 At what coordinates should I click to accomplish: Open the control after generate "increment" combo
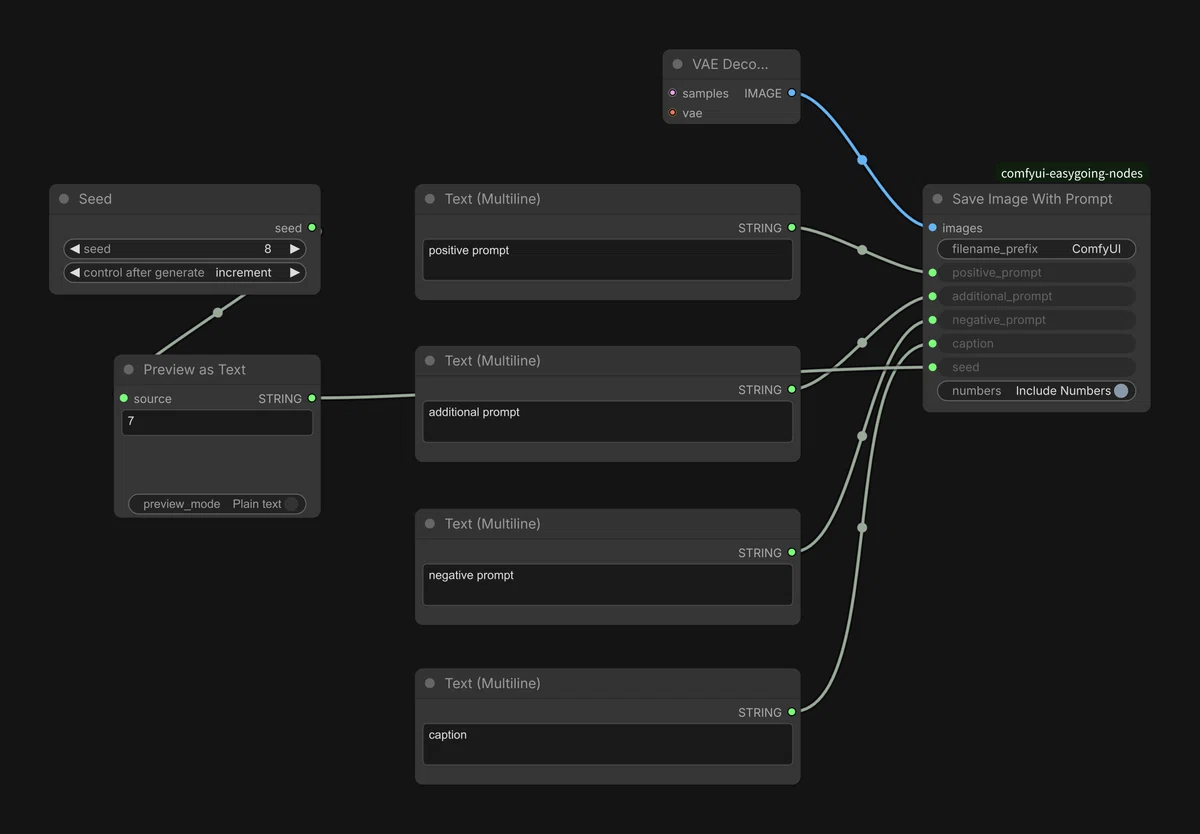[x=185, y=272]
